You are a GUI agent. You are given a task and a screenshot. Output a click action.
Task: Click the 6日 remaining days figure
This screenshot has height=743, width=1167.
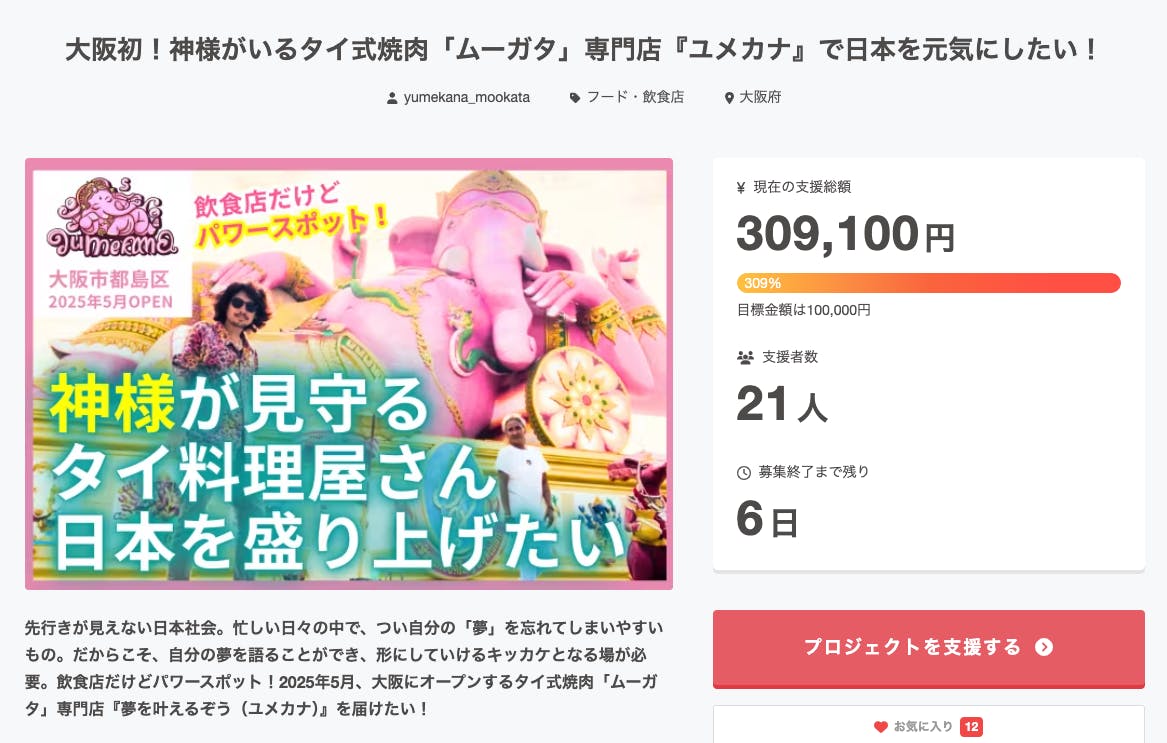coord(766,519)
